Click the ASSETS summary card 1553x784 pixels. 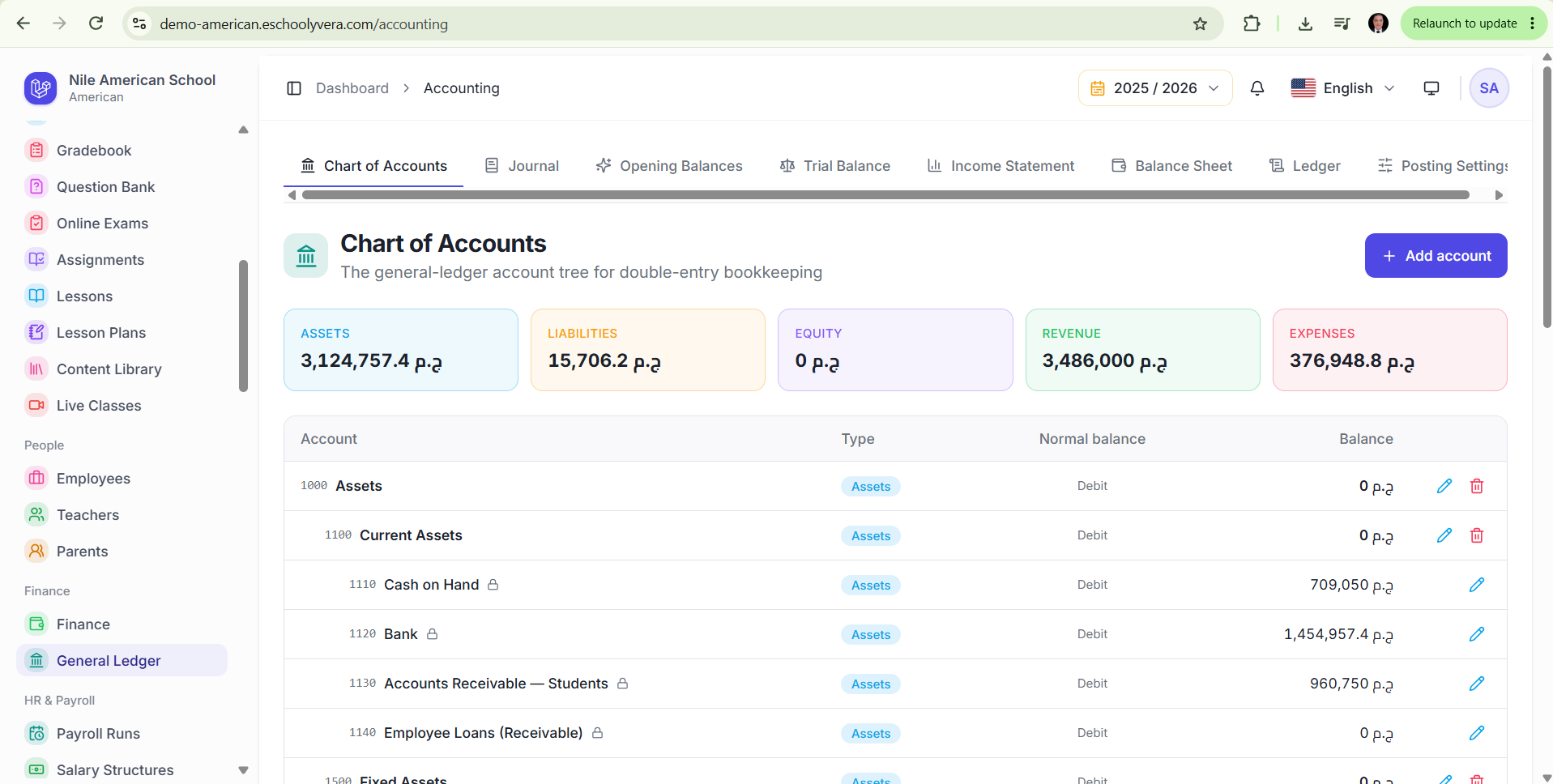click(401, 350)
